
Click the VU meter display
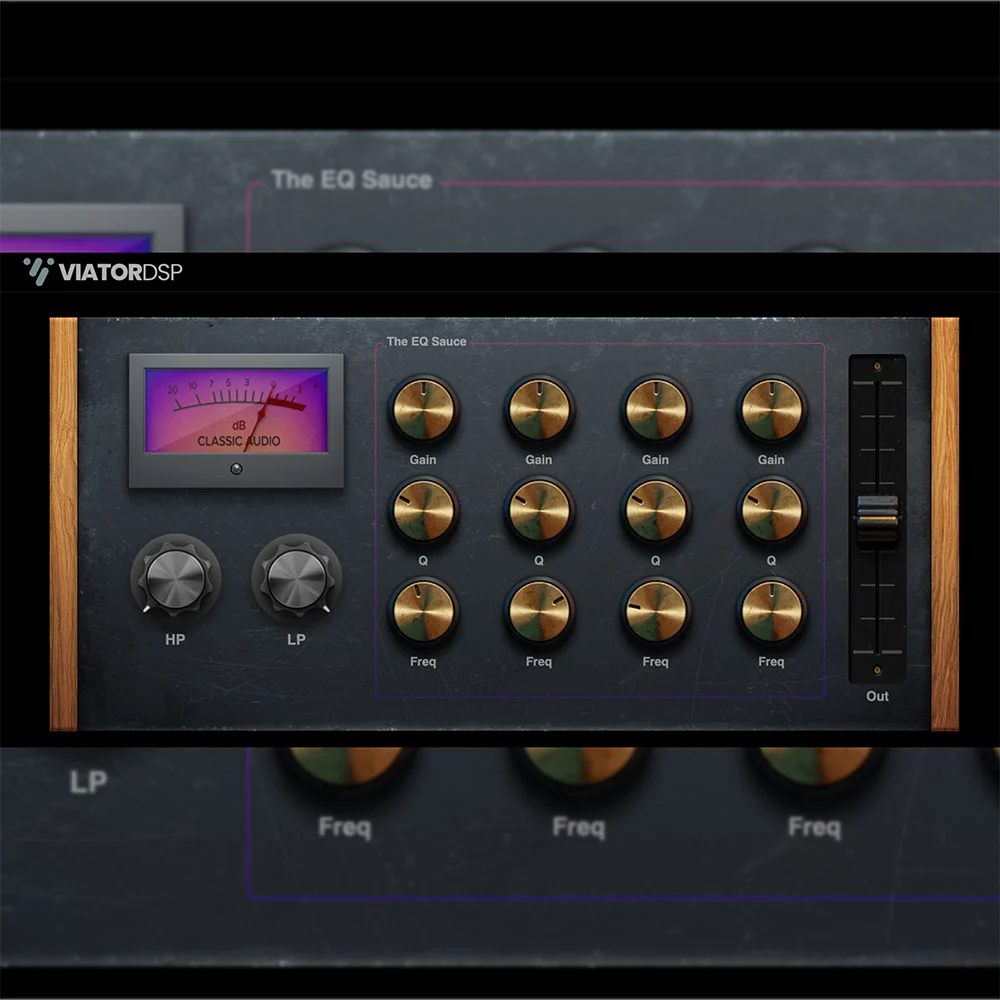tap(236, 410)
